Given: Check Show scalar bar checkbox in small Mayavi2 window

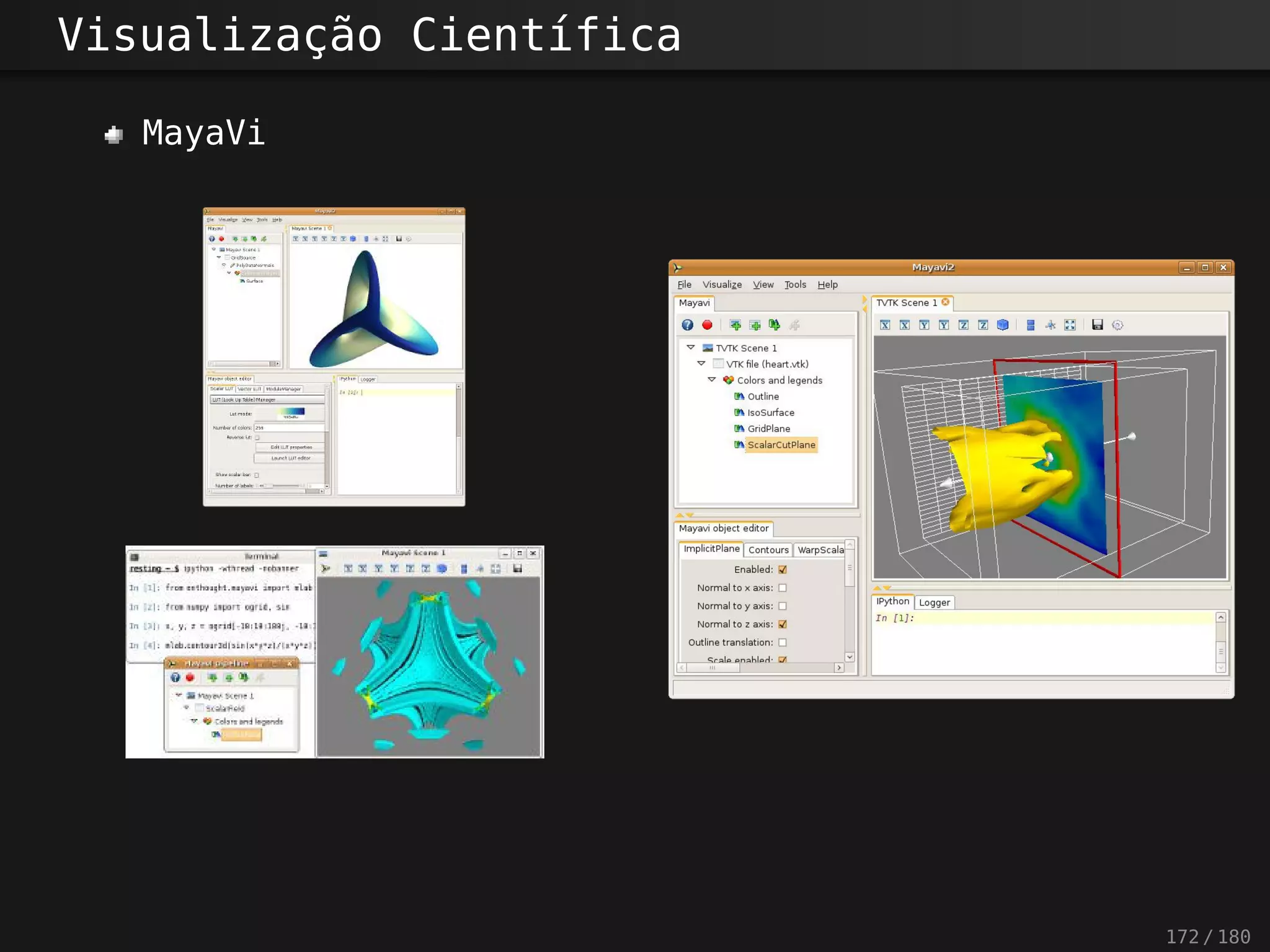Looking at the screenshot, I should (x=257, y=475).
